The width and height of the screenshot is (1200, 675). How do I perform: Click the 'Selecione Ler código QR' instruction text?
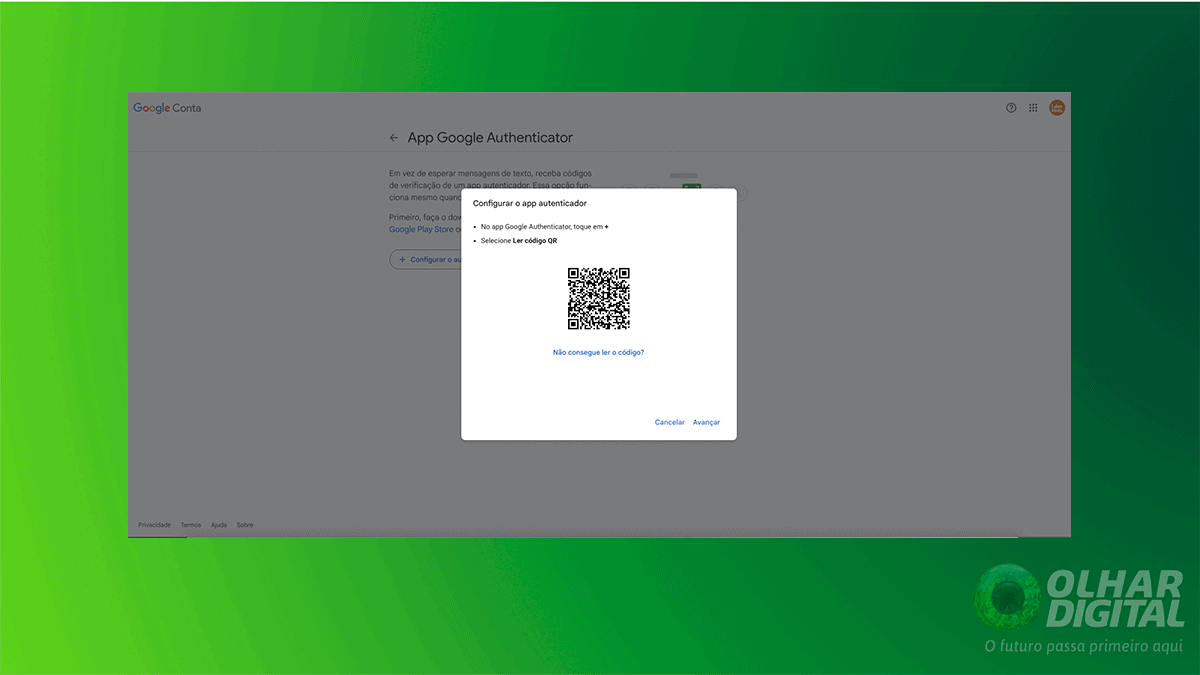pos(519,241)
